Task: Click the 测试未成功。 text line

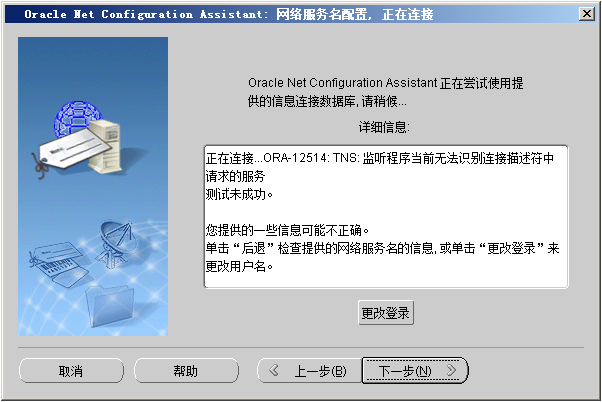Action: [239, 194]
